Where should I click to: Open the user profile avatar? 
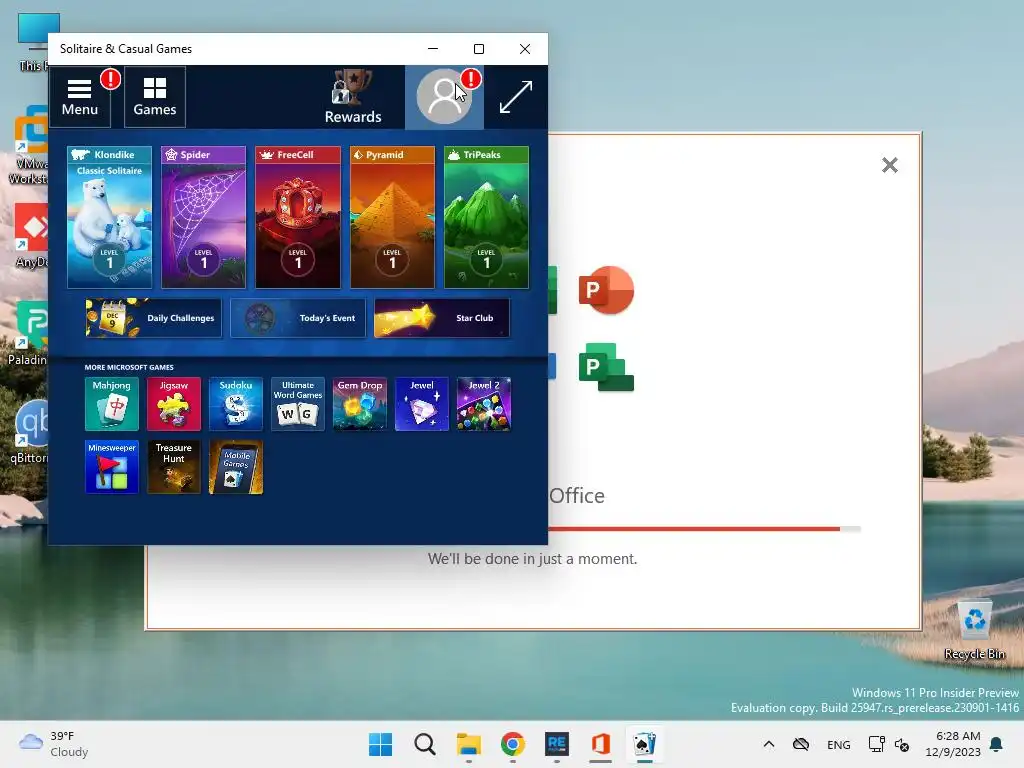(x=444, y=97)
